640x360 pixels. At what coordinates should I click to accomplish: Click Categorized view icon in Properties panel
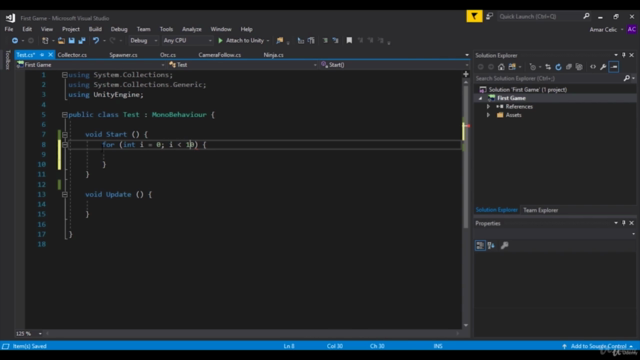pos(480,245)
